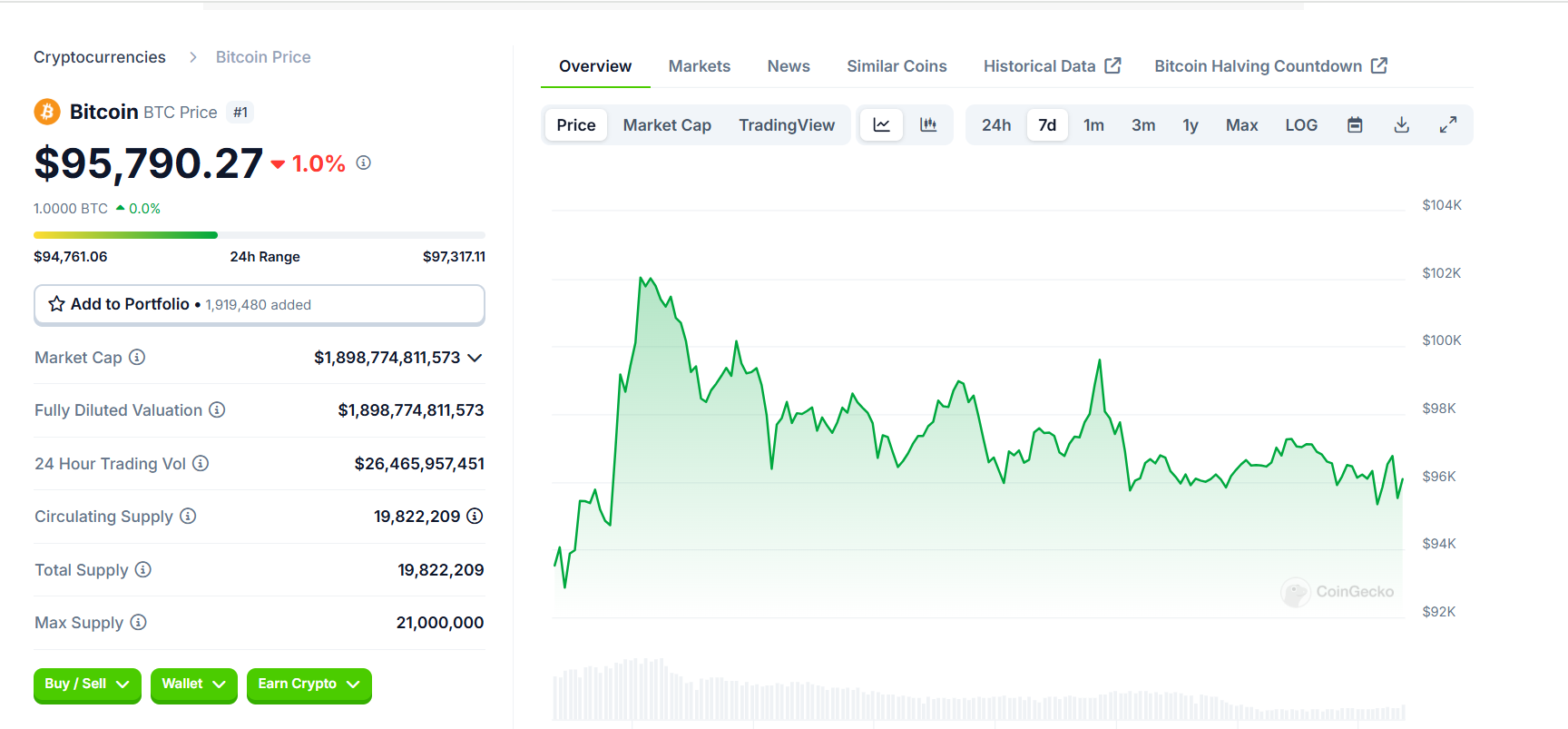
Task: Click the $94,761.06 24h low value
Action: click(x=71, y=257)
